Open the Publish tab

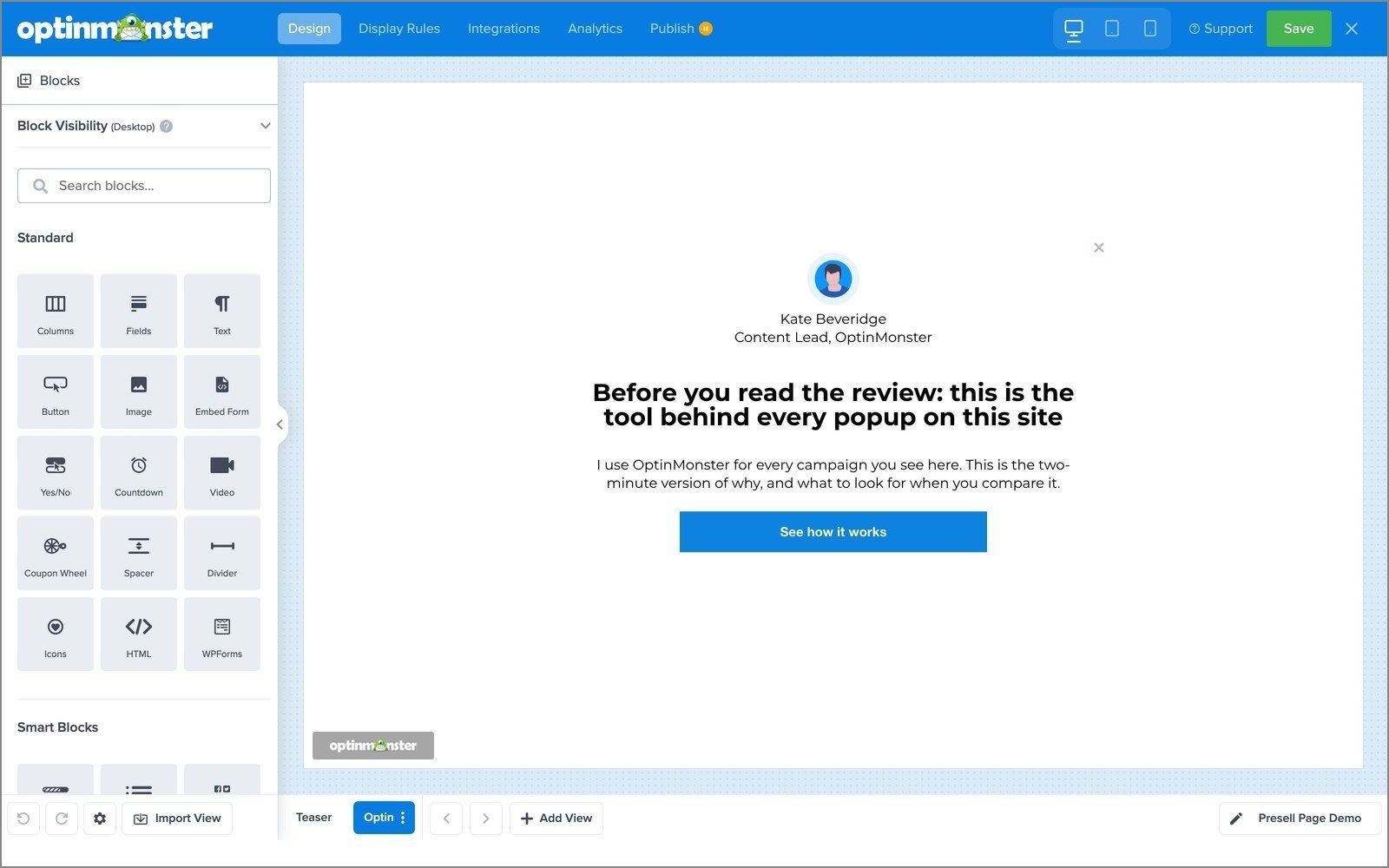(681, 29)
